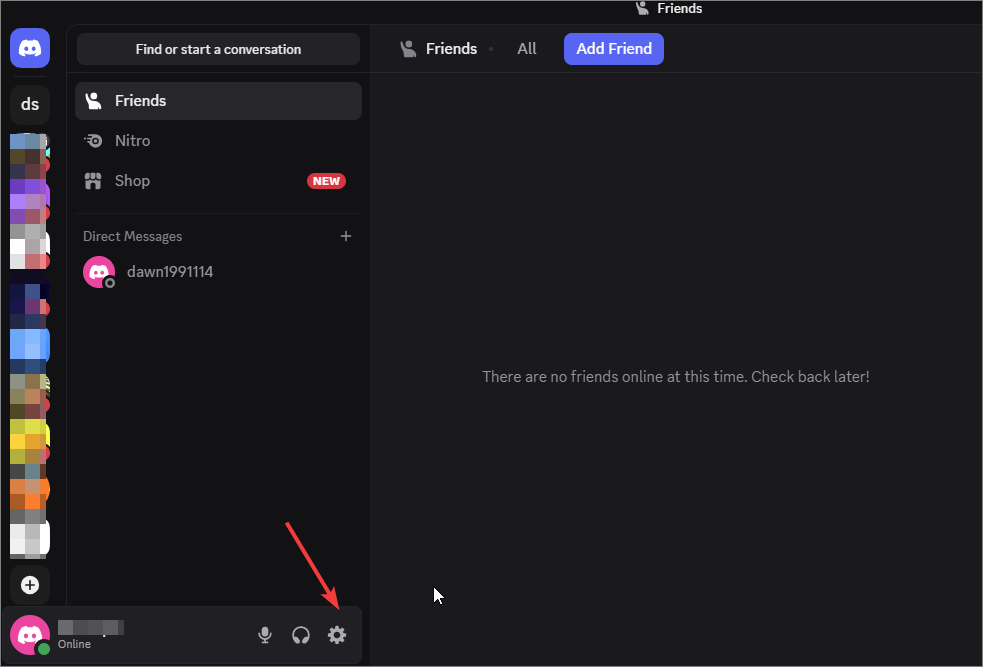Click dawn1991114's avatar

click(98, 271)
